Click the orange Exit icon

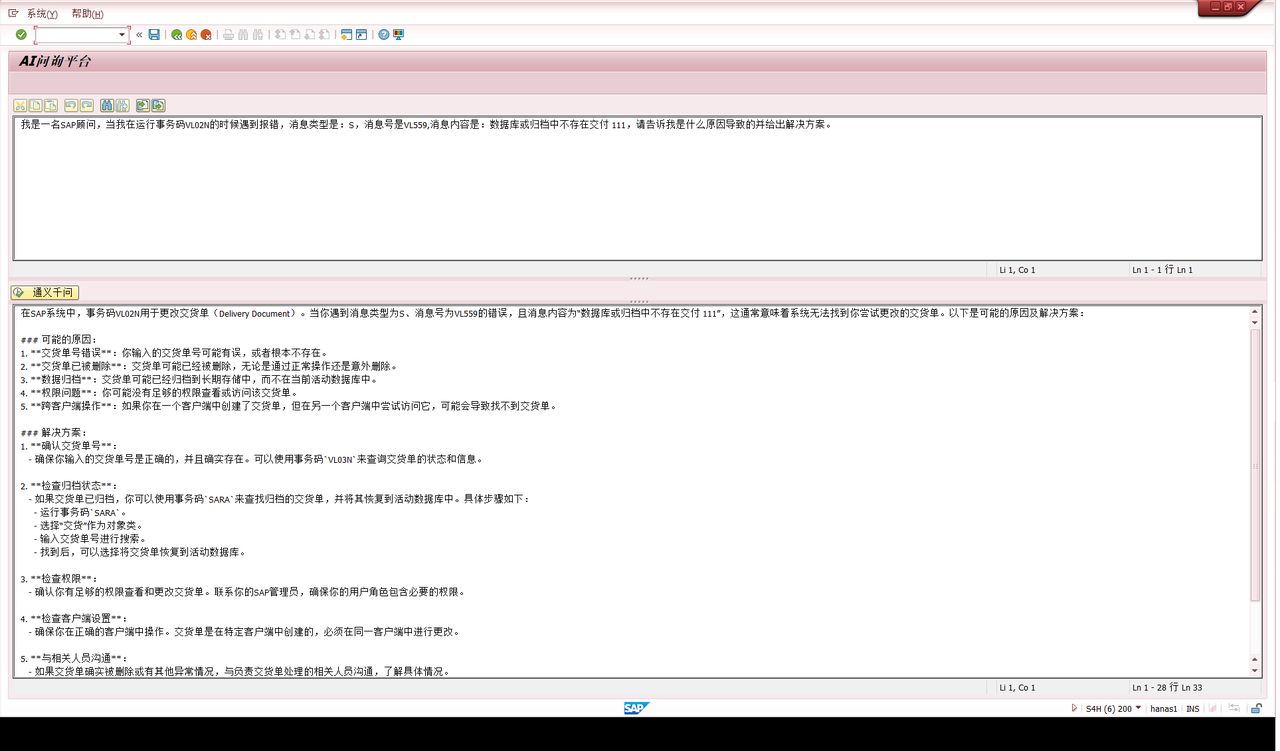click(x=191, y=34)
